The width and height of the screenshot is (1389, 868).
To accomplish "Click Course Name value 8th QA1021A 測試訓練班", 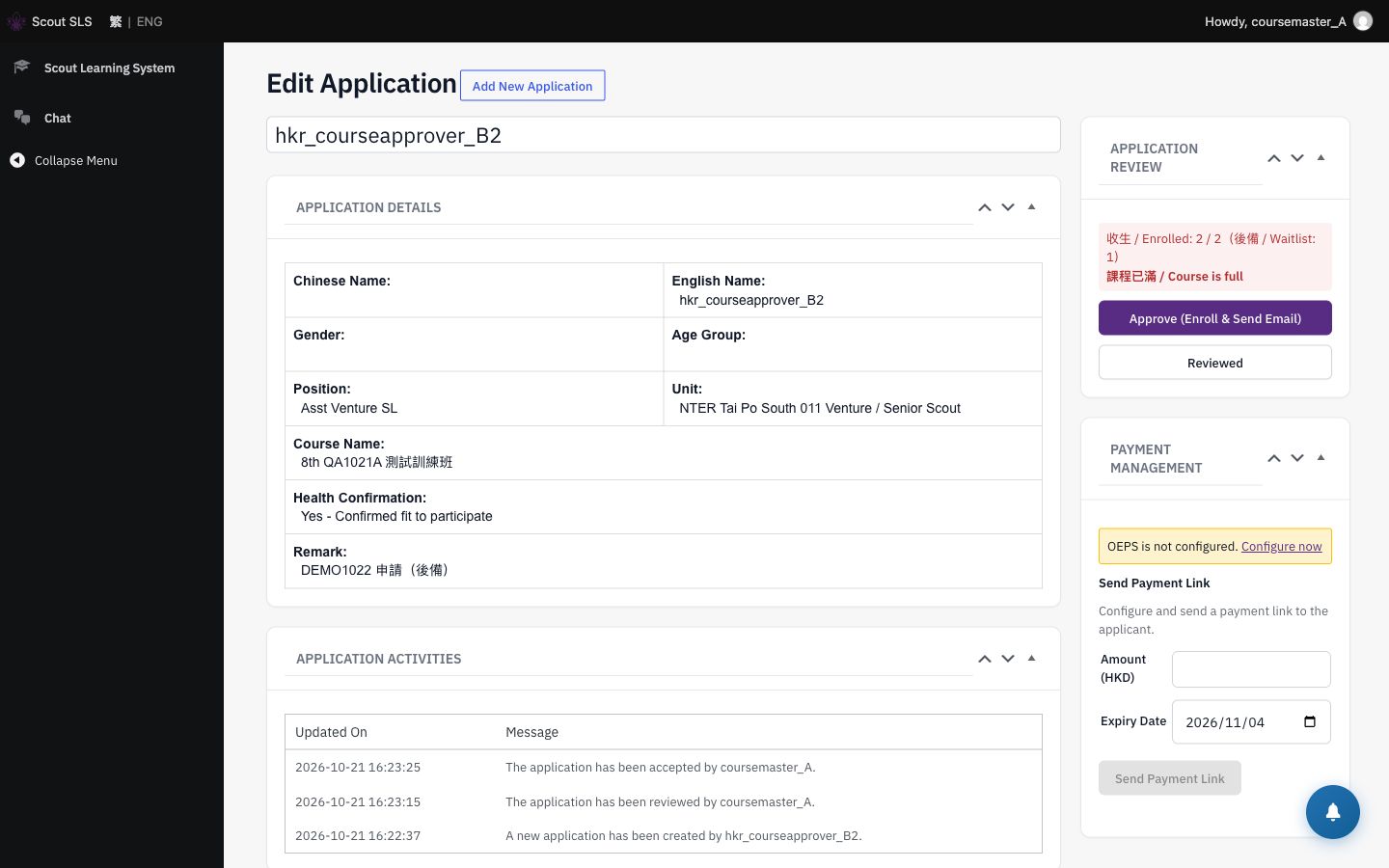I will click(x=376, y=462).
